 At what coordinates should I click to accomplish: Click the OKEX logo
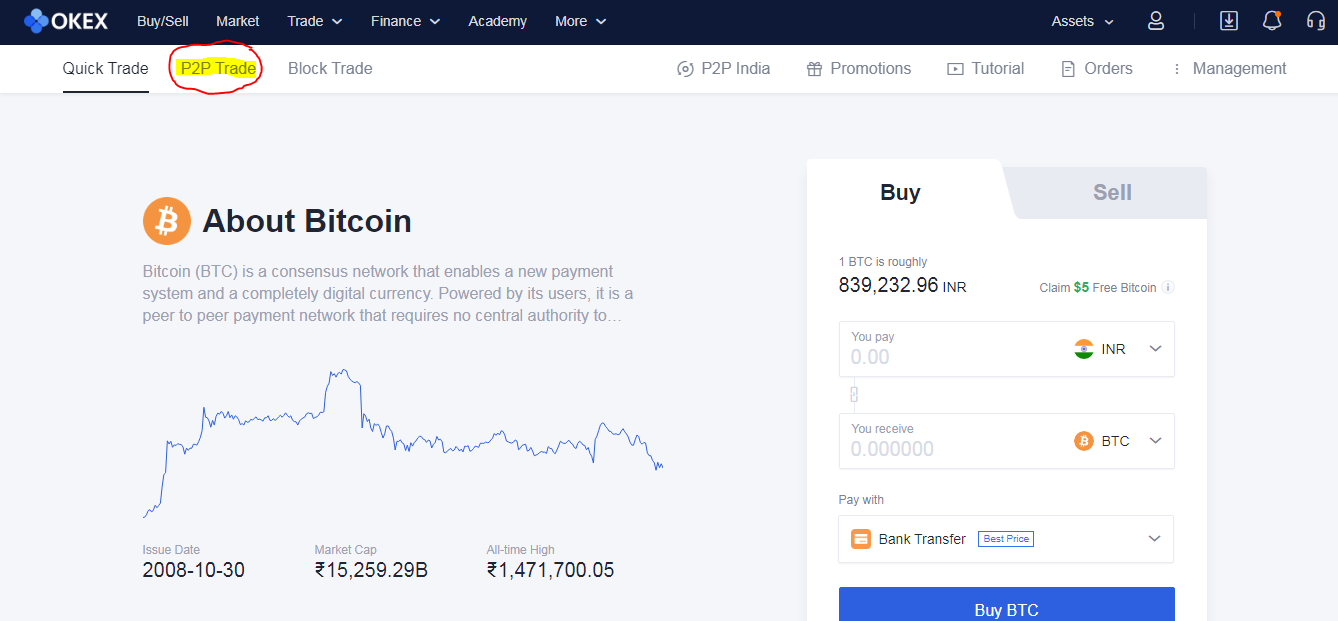coord(66,21)
